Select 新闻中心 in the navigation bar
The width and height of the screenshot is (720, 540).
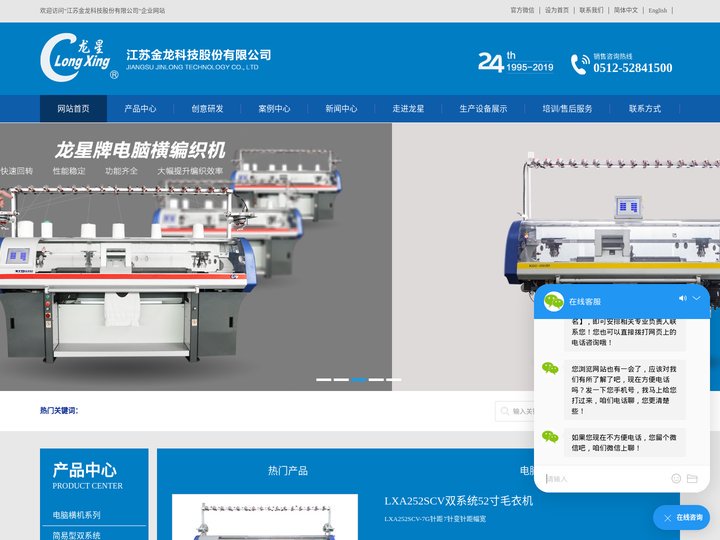[341, 109]
